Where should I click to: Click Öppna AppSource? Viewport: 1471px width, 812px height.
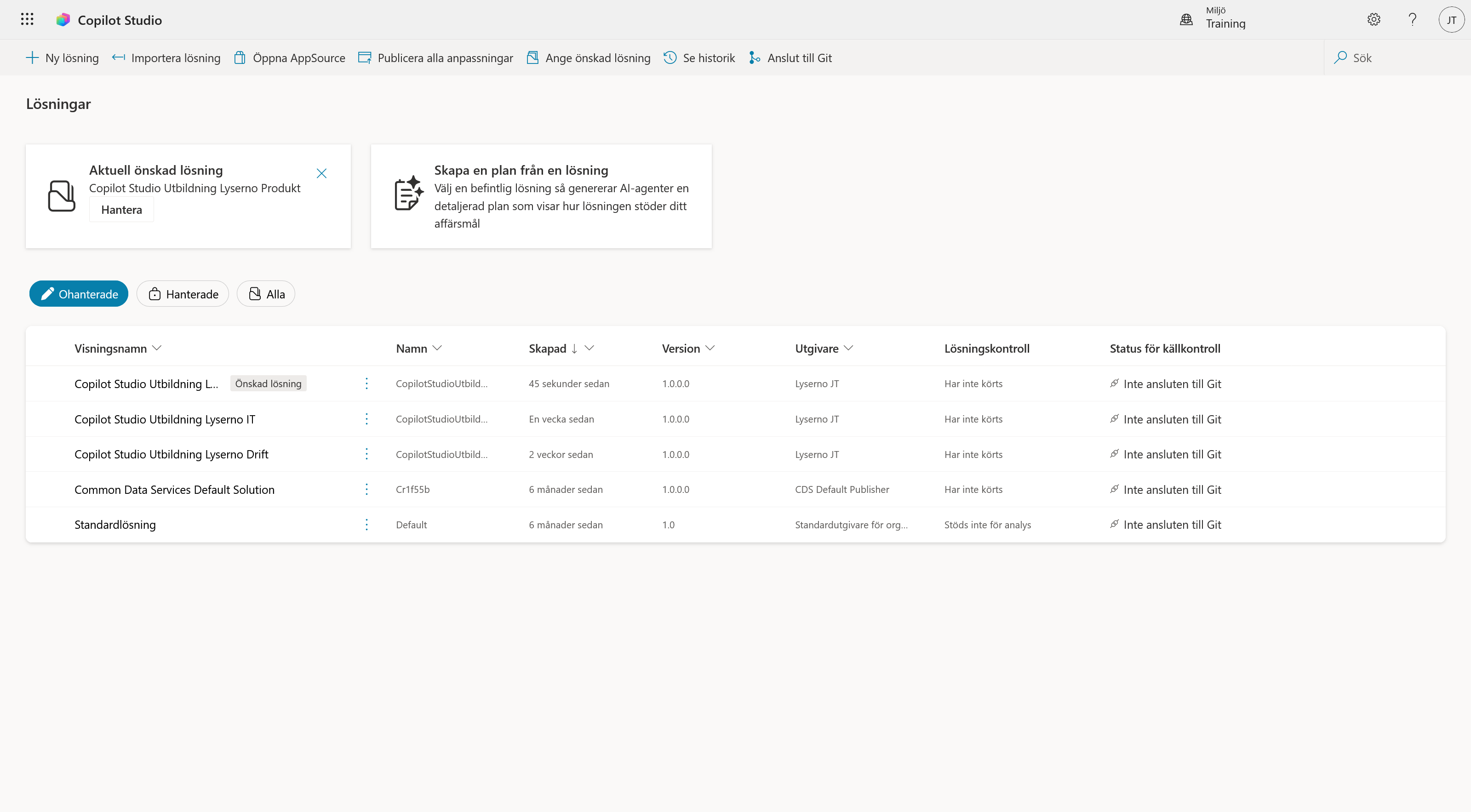(x=290, y=57)
